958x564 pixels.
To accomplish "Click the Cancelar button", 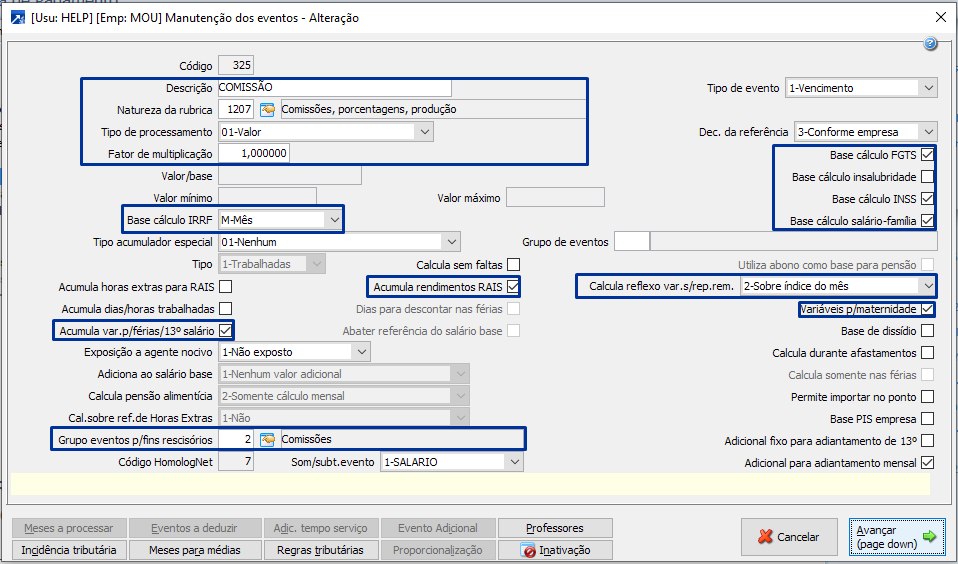I will 789,537.
